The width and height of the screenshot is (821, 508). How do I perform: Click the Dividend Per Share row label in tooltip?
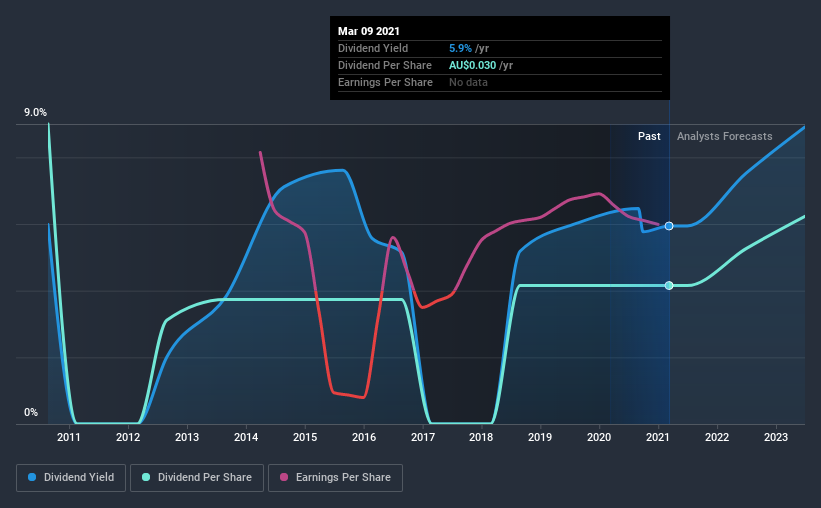[385, 65]
